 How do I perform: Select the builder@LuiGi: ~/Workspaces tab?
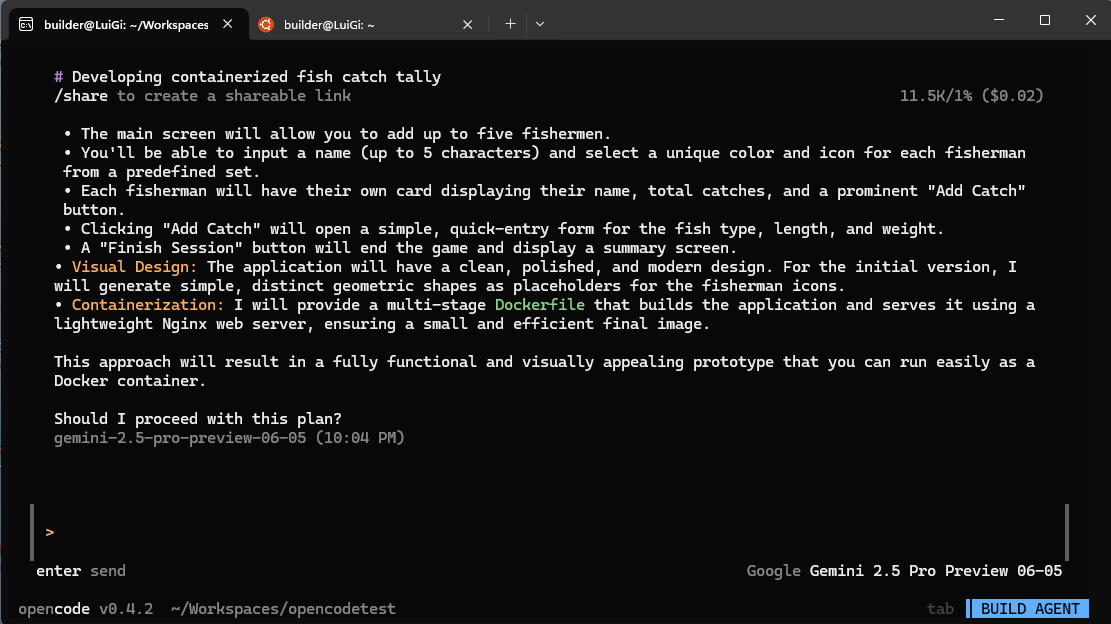click(x=128, y=25)
